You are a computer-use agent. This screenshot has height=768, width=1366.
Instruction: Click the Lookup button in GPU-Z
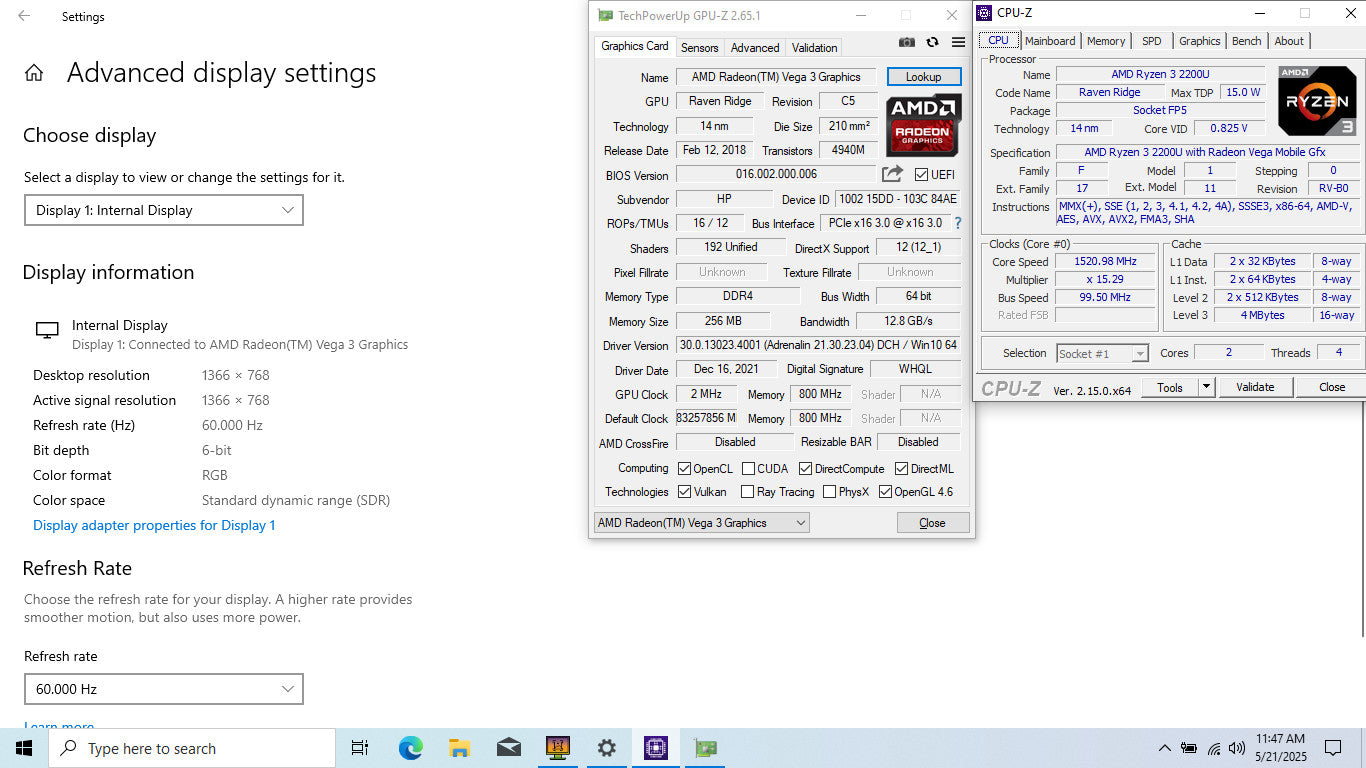tap(923, 77)
